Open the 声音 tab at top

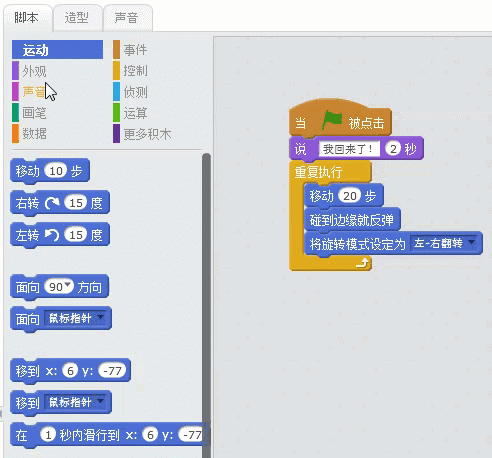(x=127, y=18)
